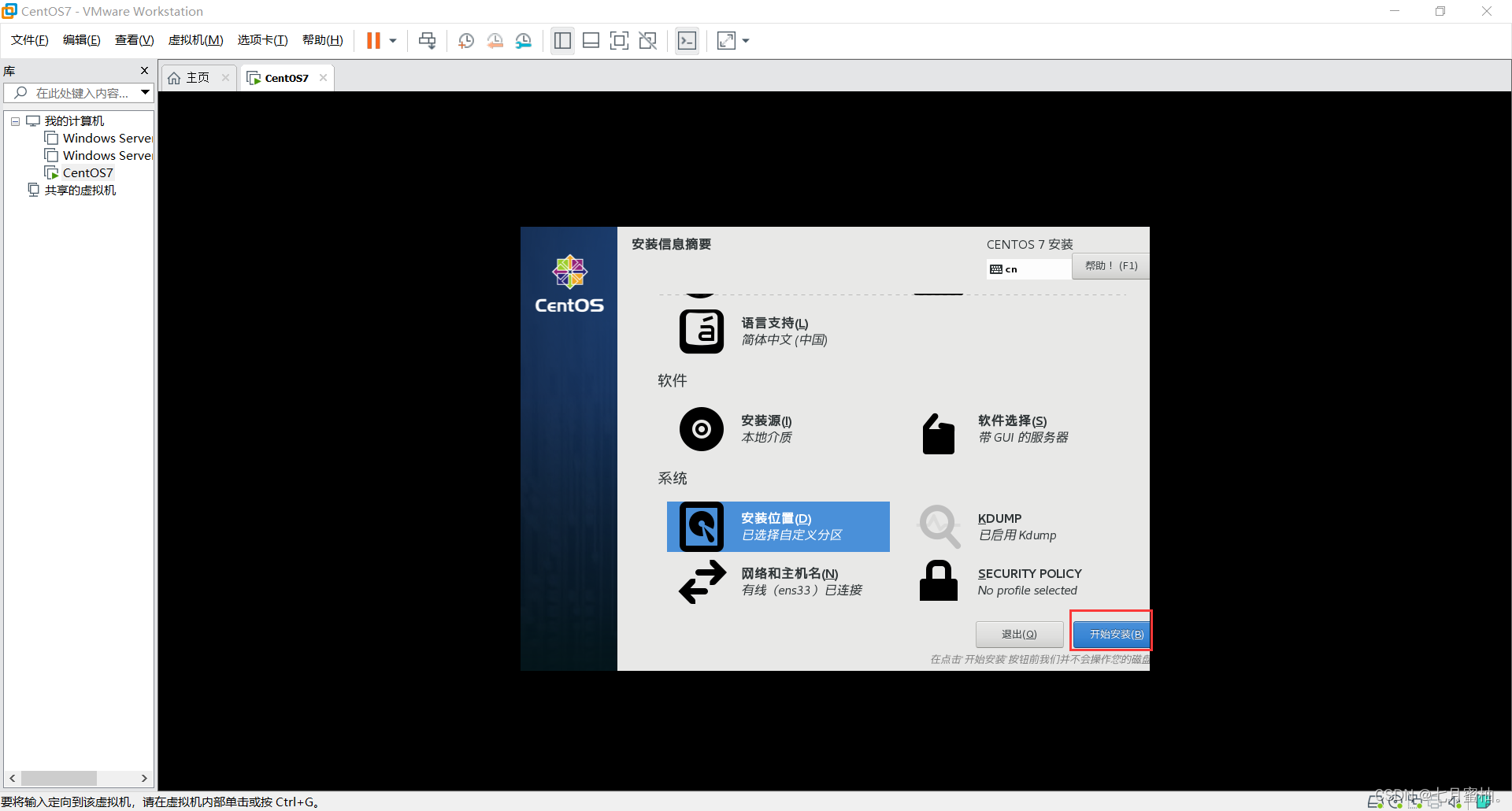Click the 开始安装(B) begin installation button
Image resolution: width=1512 pixels, height=811 pixels.
(1111, 634)
